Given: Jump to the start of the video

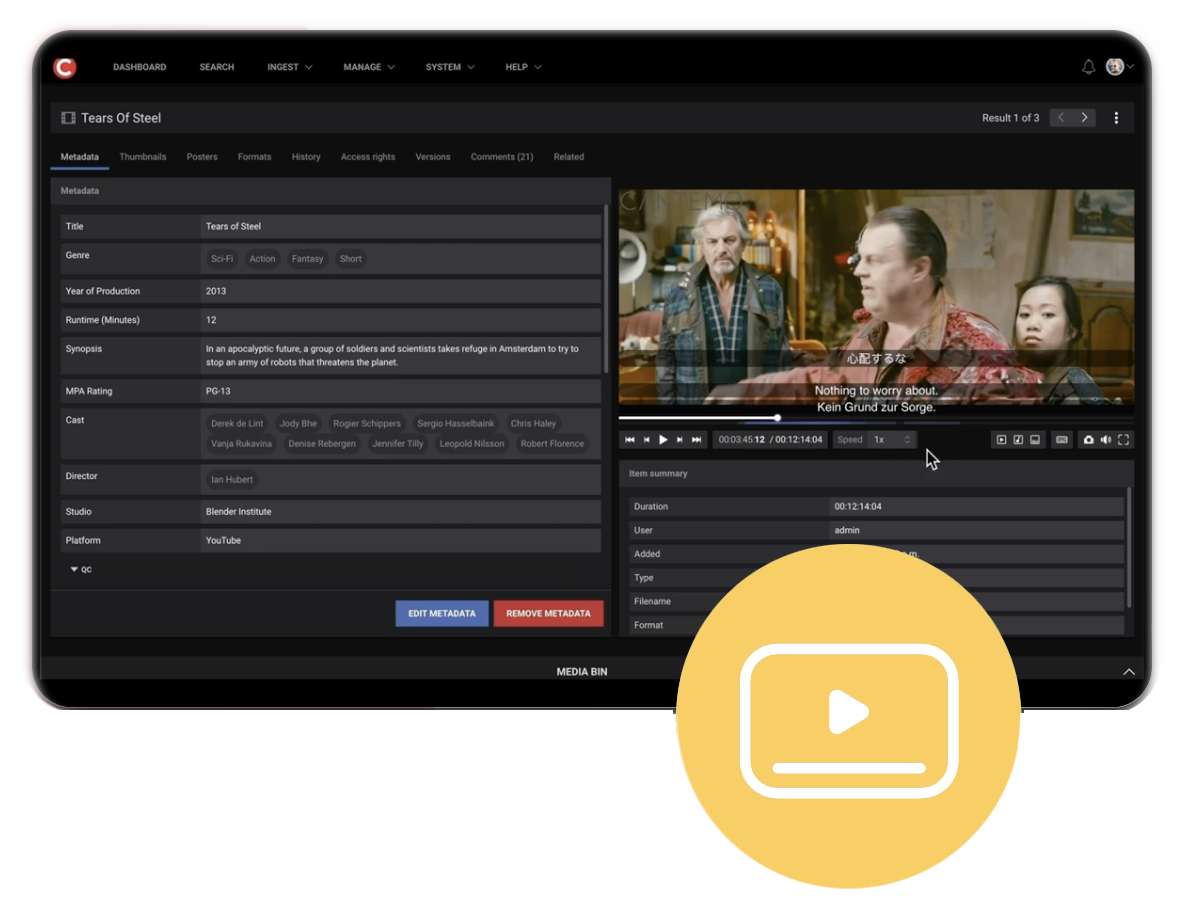Looking at the screenshot, I should [x=630, y=439].
